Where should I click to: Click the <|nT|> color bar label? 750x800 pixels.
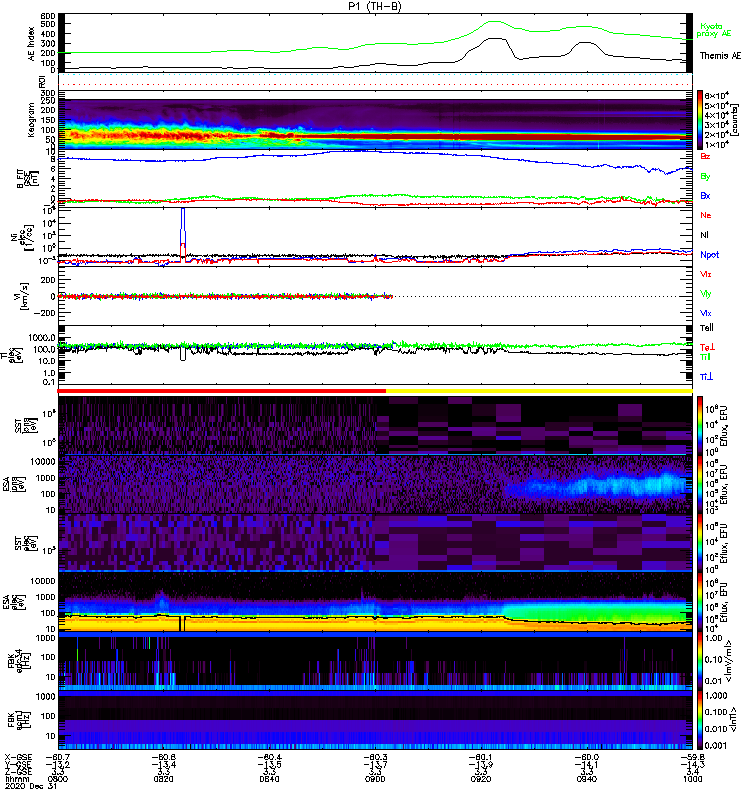tap(735, 719)
